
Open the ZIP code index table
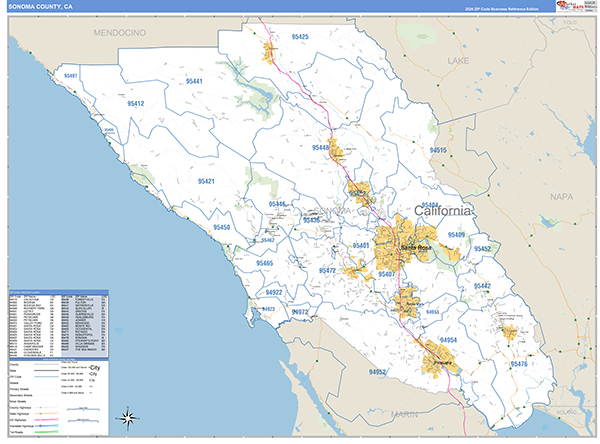tap(58, 325)
